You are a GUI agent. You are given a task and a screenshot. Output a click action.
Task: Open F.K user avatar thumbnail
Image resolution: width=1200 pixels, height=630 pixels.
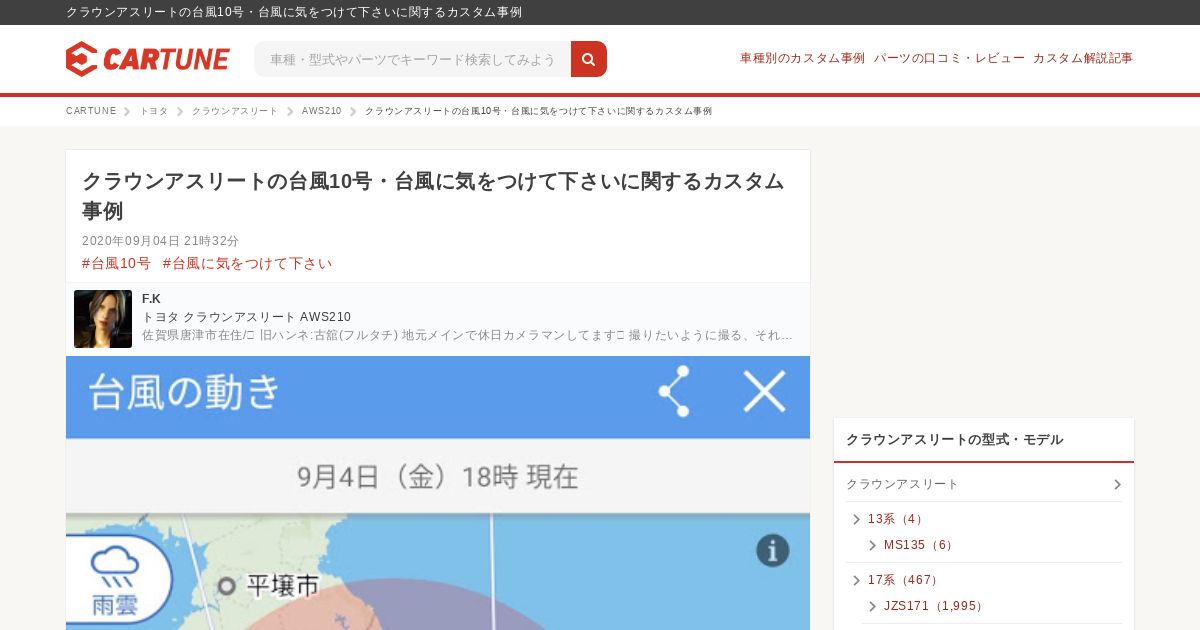pyautogui.click(x=103, y=319)
